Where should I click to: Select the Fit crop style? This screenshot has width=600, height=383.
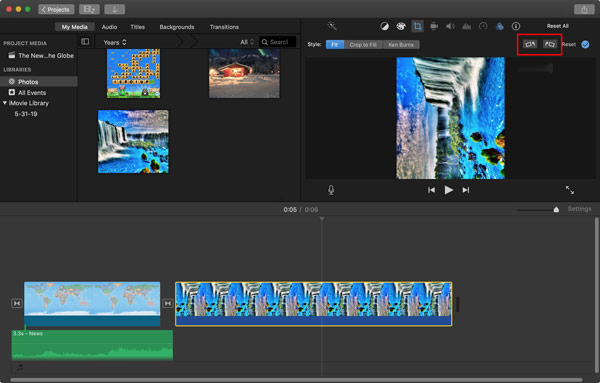tap(335, 44)
